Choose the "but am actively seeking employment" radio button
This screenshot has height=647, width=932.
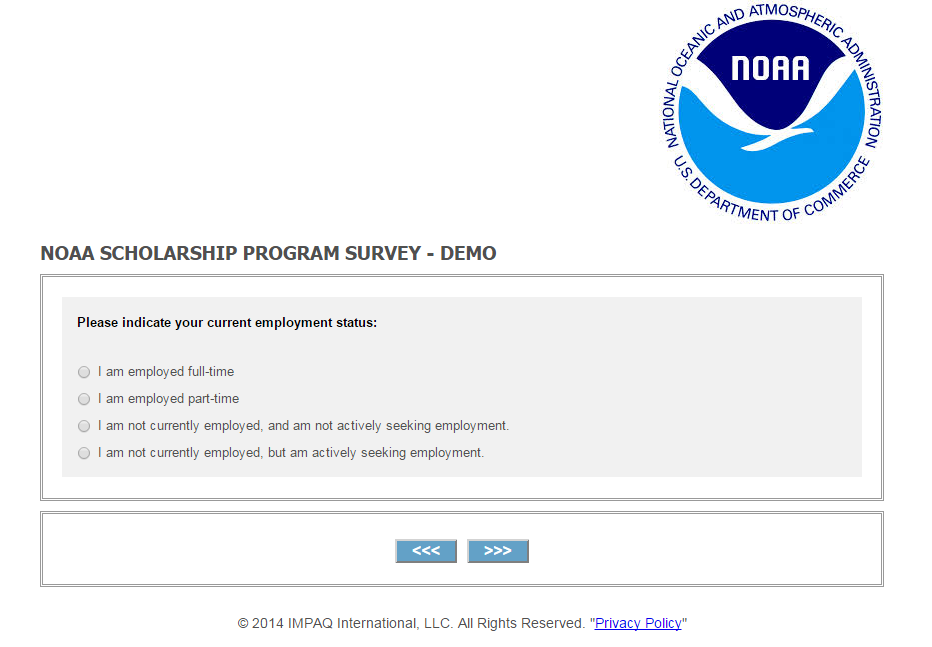coord(84,453)
